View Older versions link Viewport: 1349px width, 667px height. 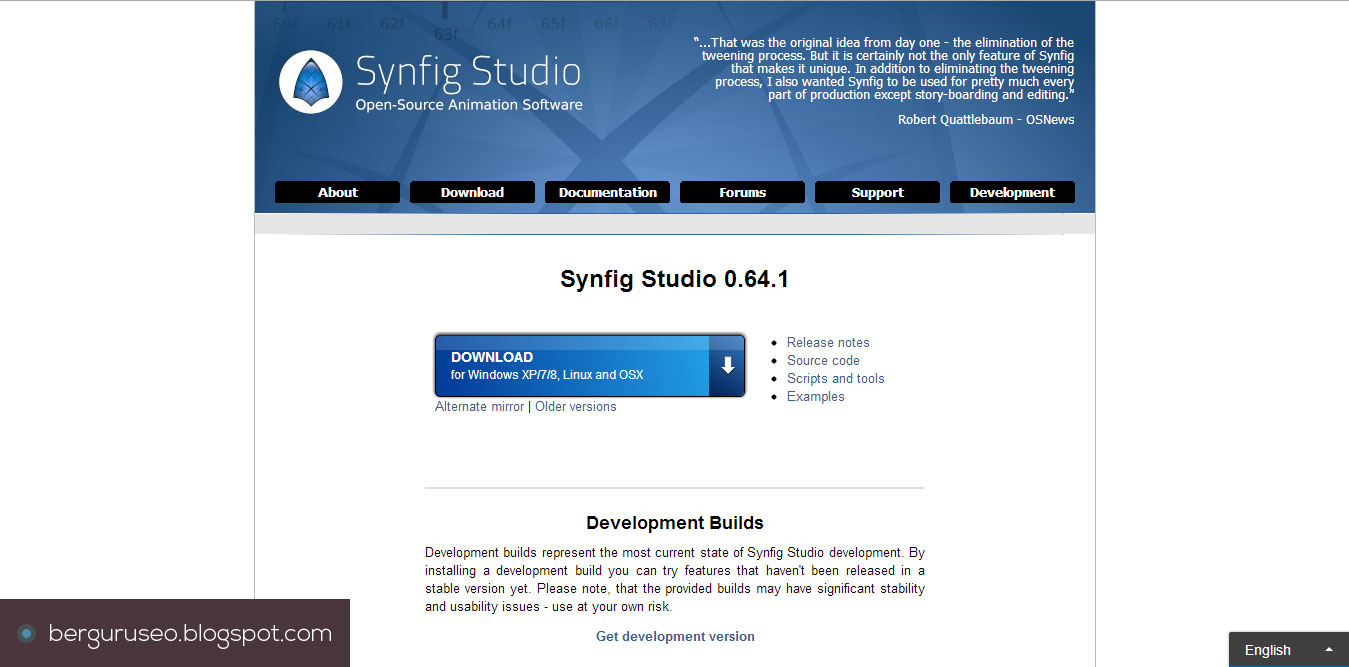click(576, 407)
